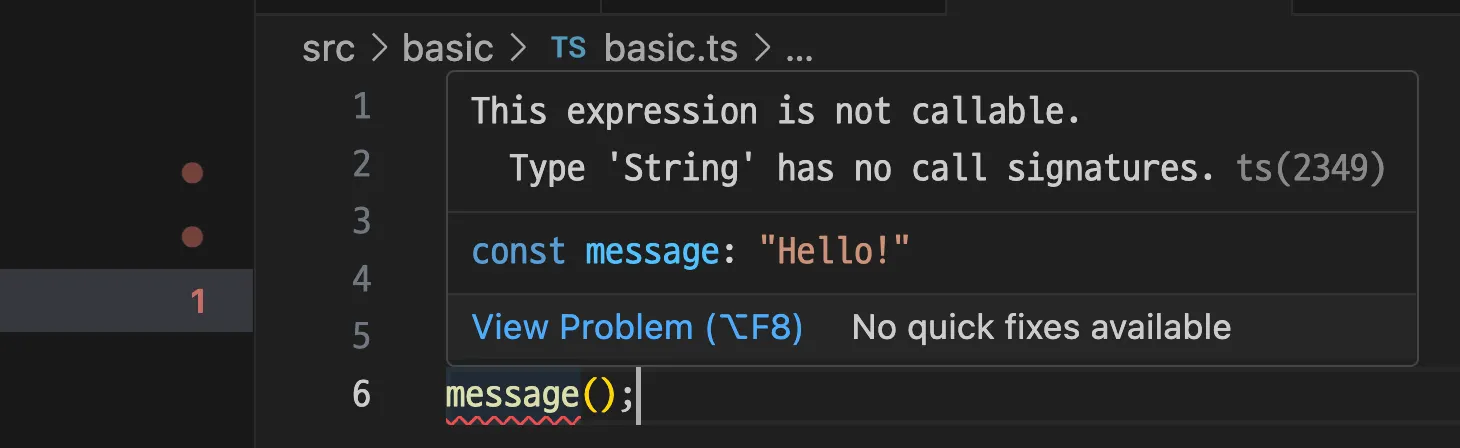Click the TS file icon in breadcrumb

569,48
